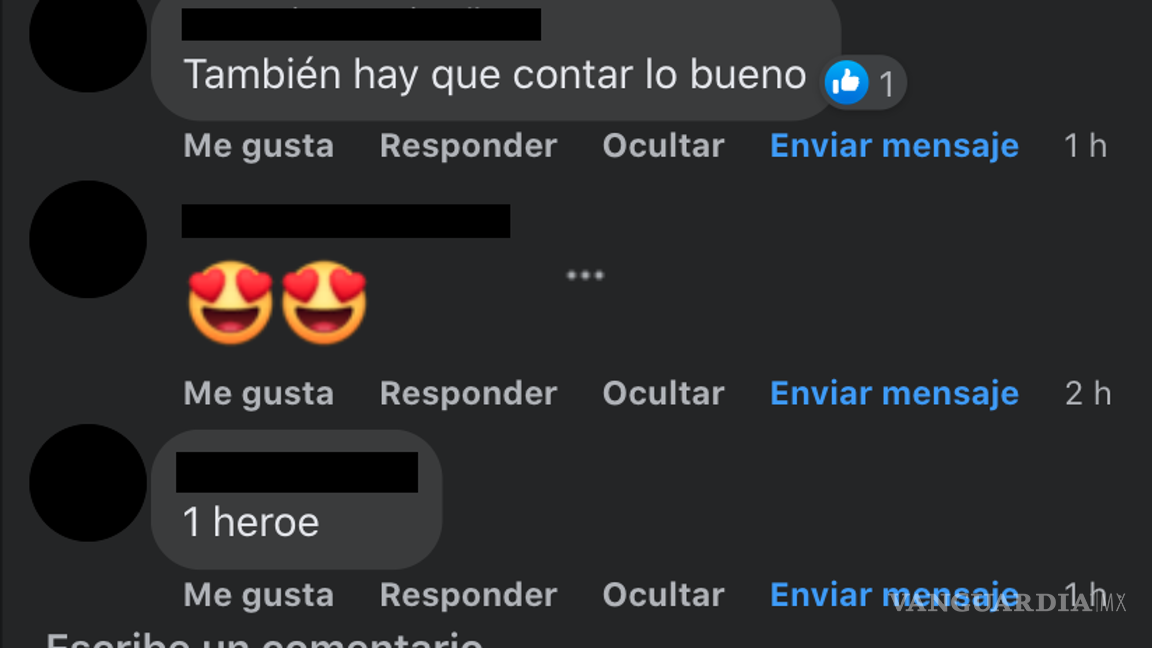1152x648 pixels.
Task: Like the heart-eyes emoji comment
Action: click(259, 393)
